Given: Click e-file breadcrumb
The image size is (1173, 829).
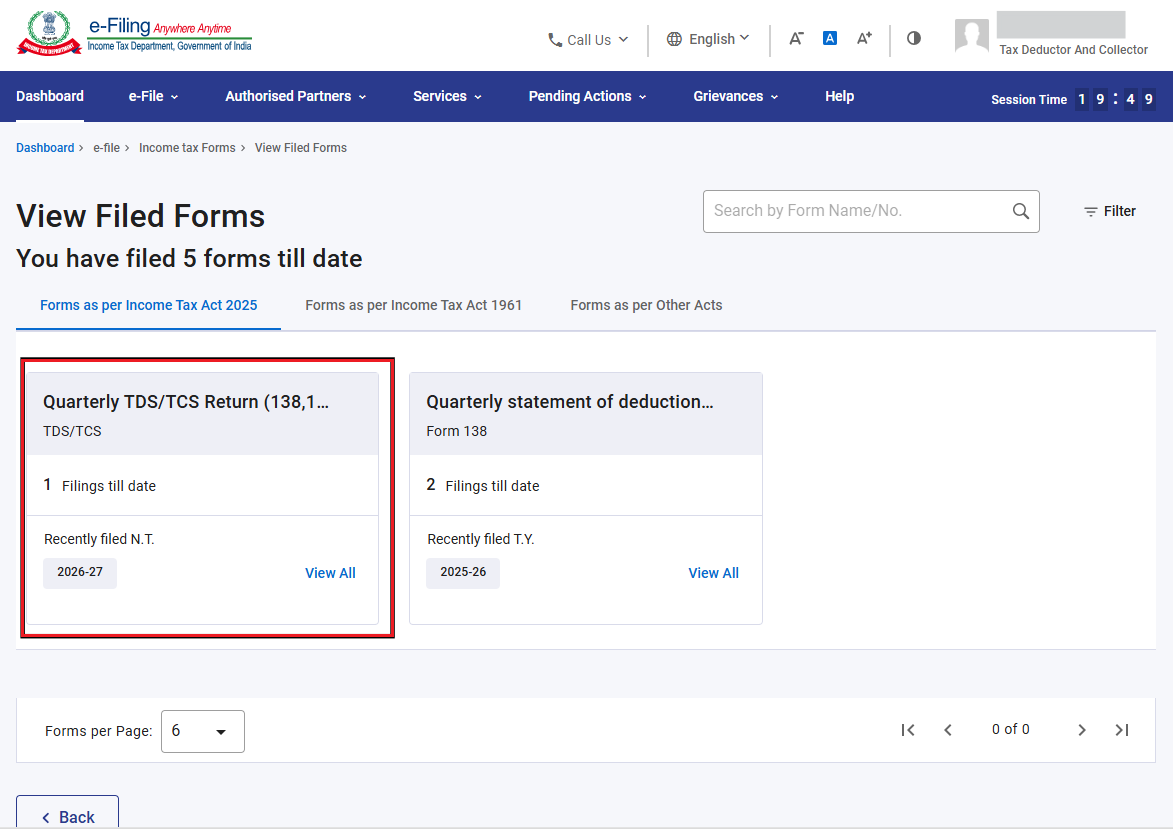Looking at the screenshot, I should tap(106, 148).
